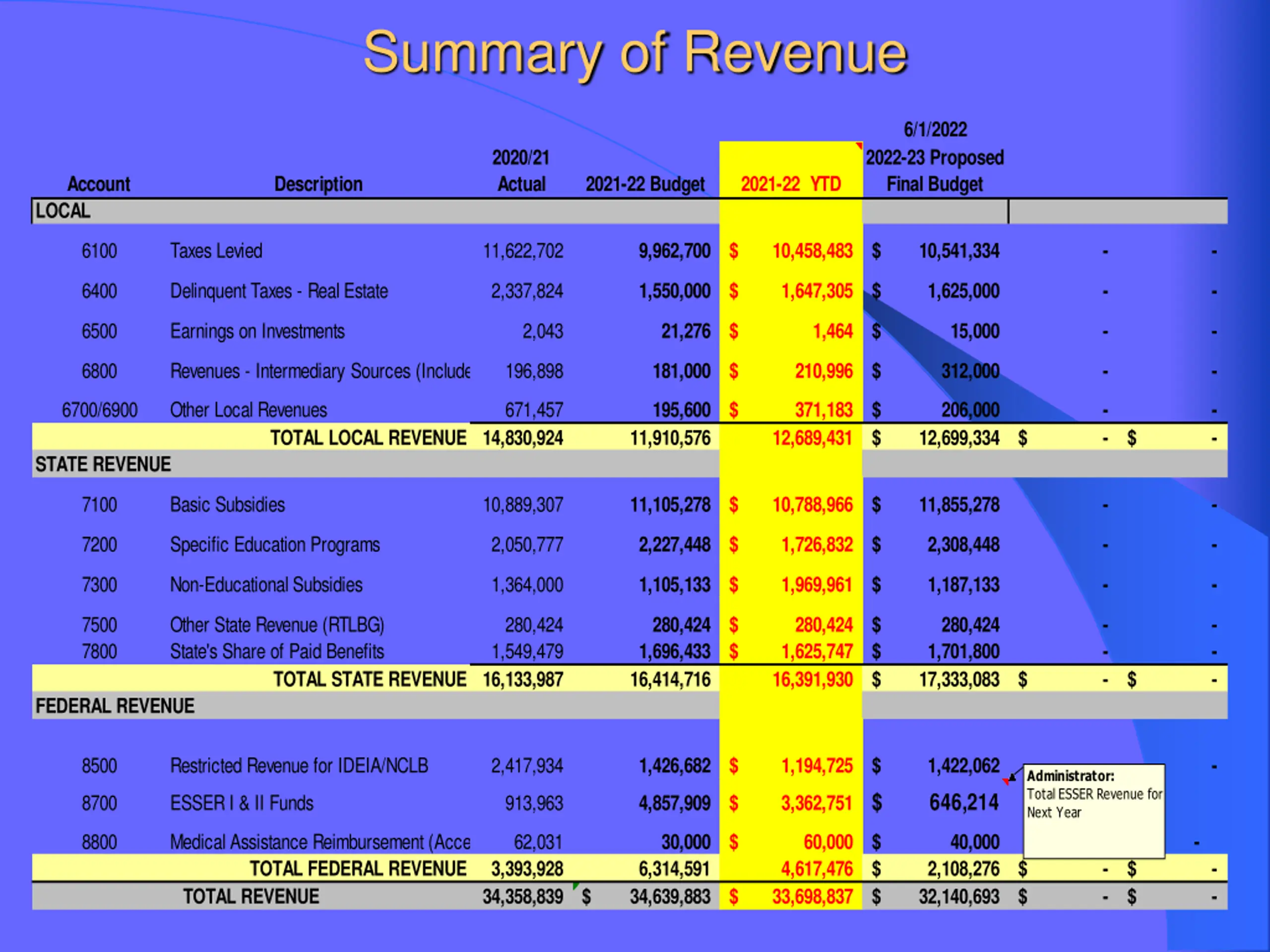Click the '2022-23 Proposed Final Budget' header

[x=935, y=171]
